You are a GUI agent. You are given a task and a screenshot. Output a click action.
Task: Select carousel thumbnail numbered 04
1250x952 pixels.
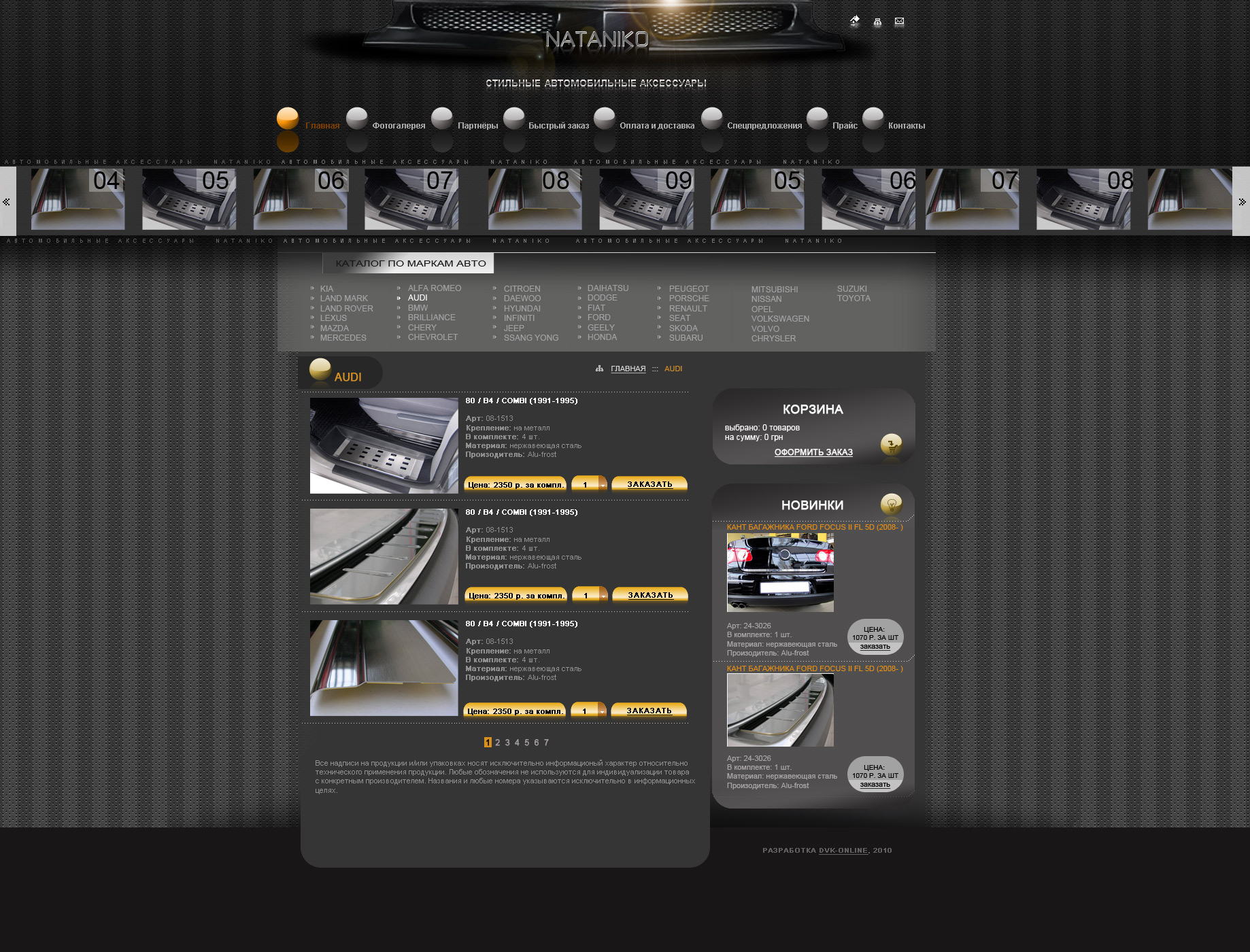click(x=78, y=199)
